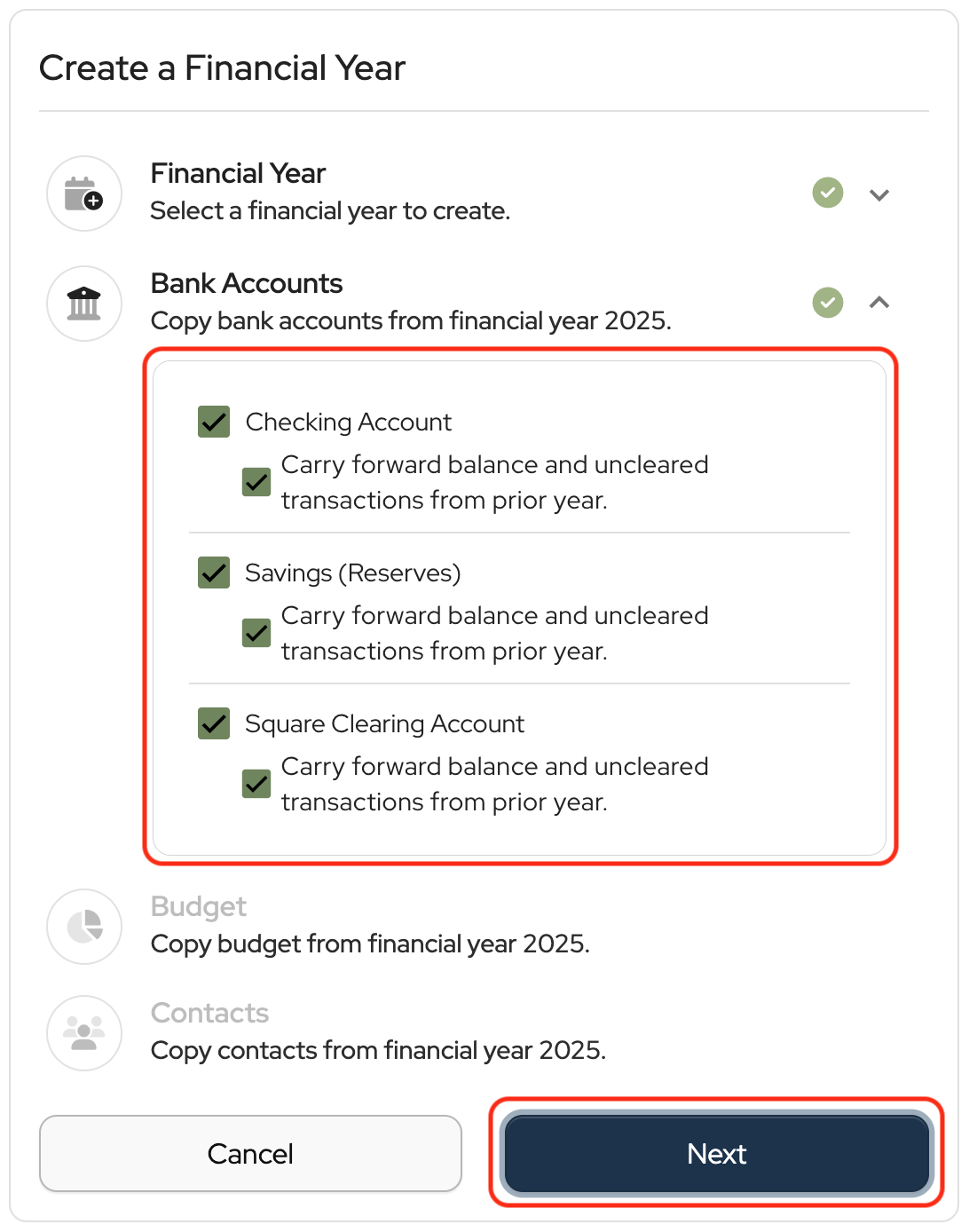Screen dimensions: 969x1232
Task: Click the Financial Year green checkmark icon
Action: [x=827, y=193]
